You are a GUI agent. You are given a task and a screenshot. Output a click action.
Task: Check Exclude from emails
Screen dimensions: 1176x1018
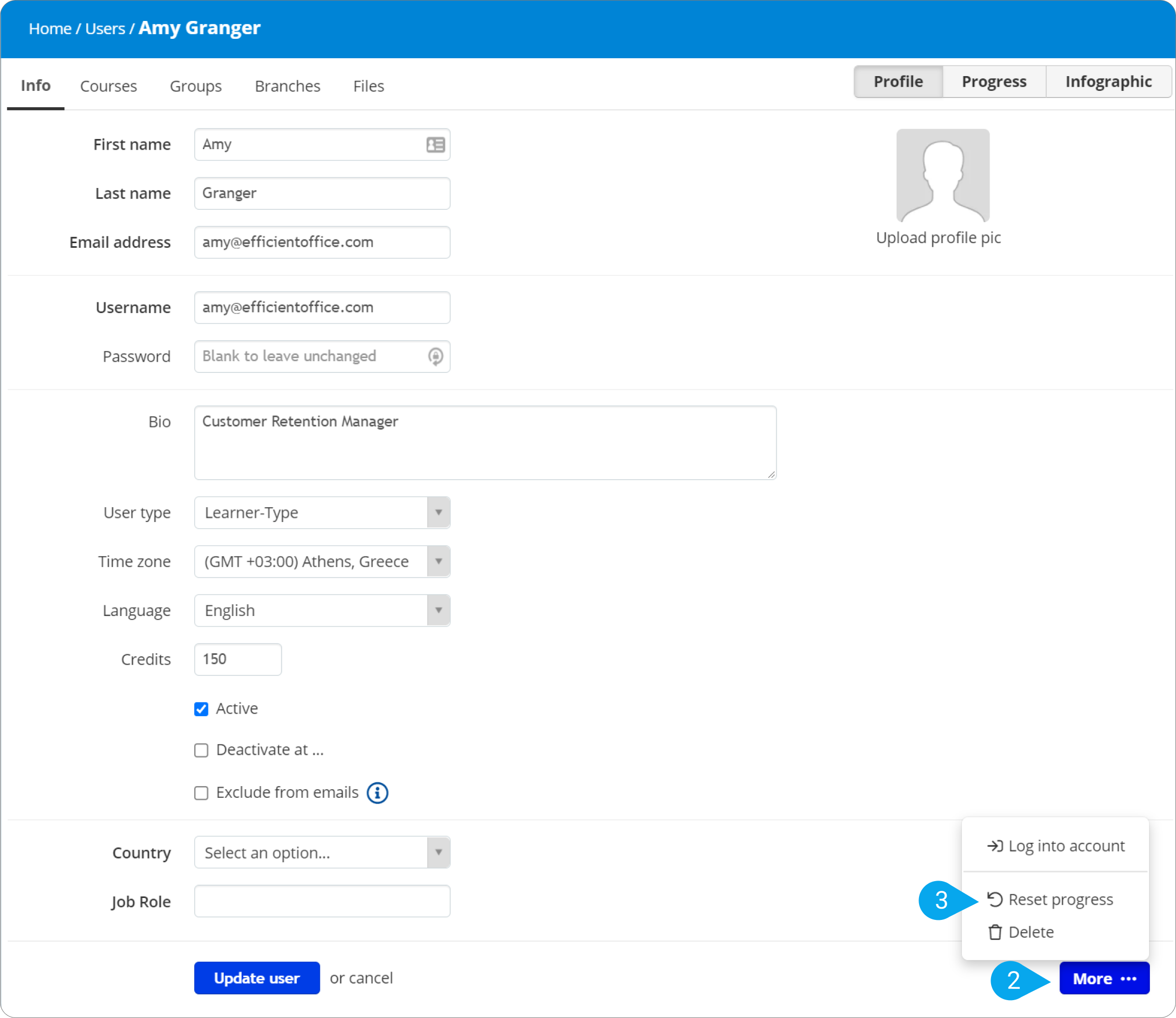pos(201,793)
